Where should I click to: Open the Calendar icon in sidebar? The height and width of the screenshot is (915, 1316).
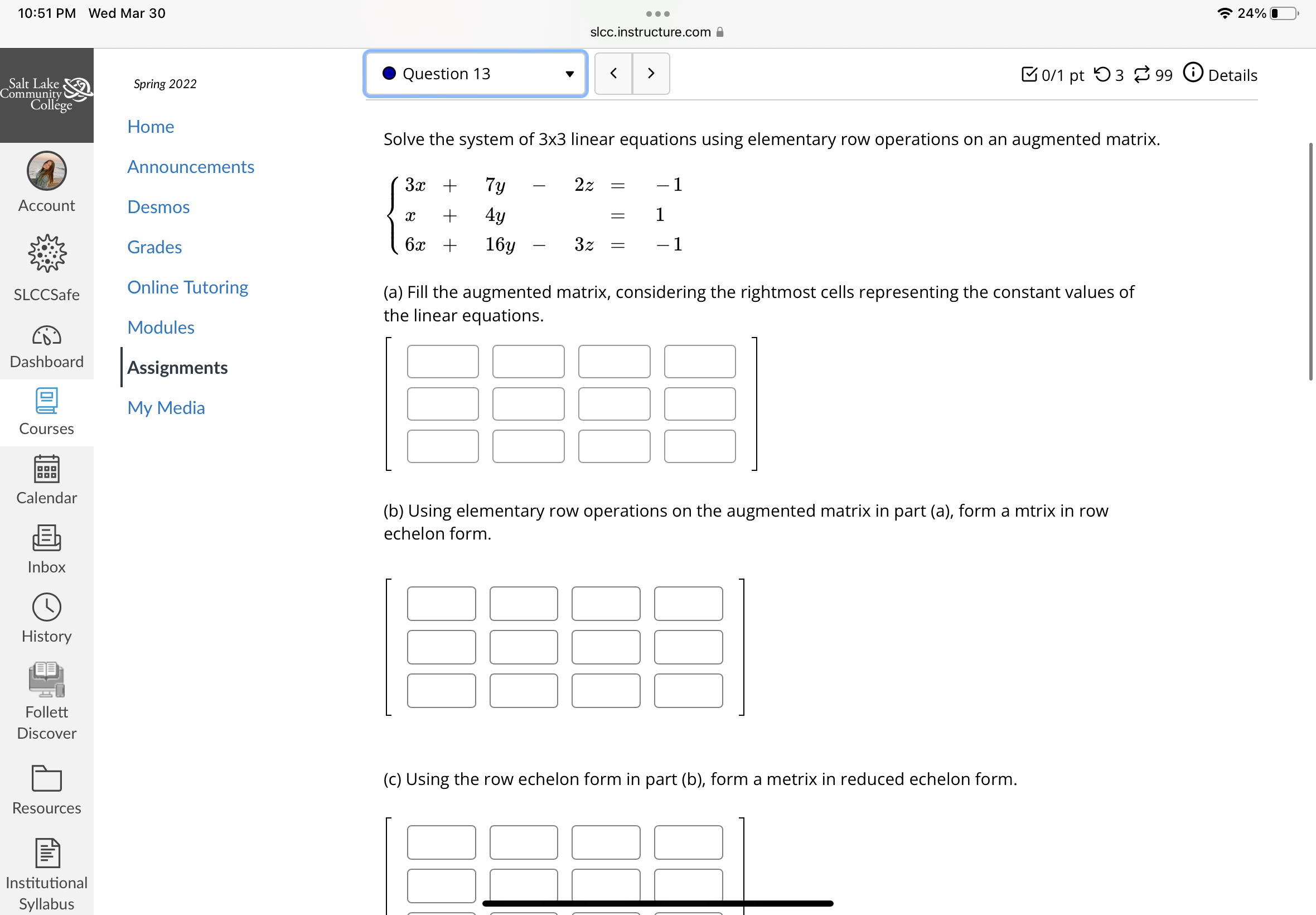click(46, 470)
